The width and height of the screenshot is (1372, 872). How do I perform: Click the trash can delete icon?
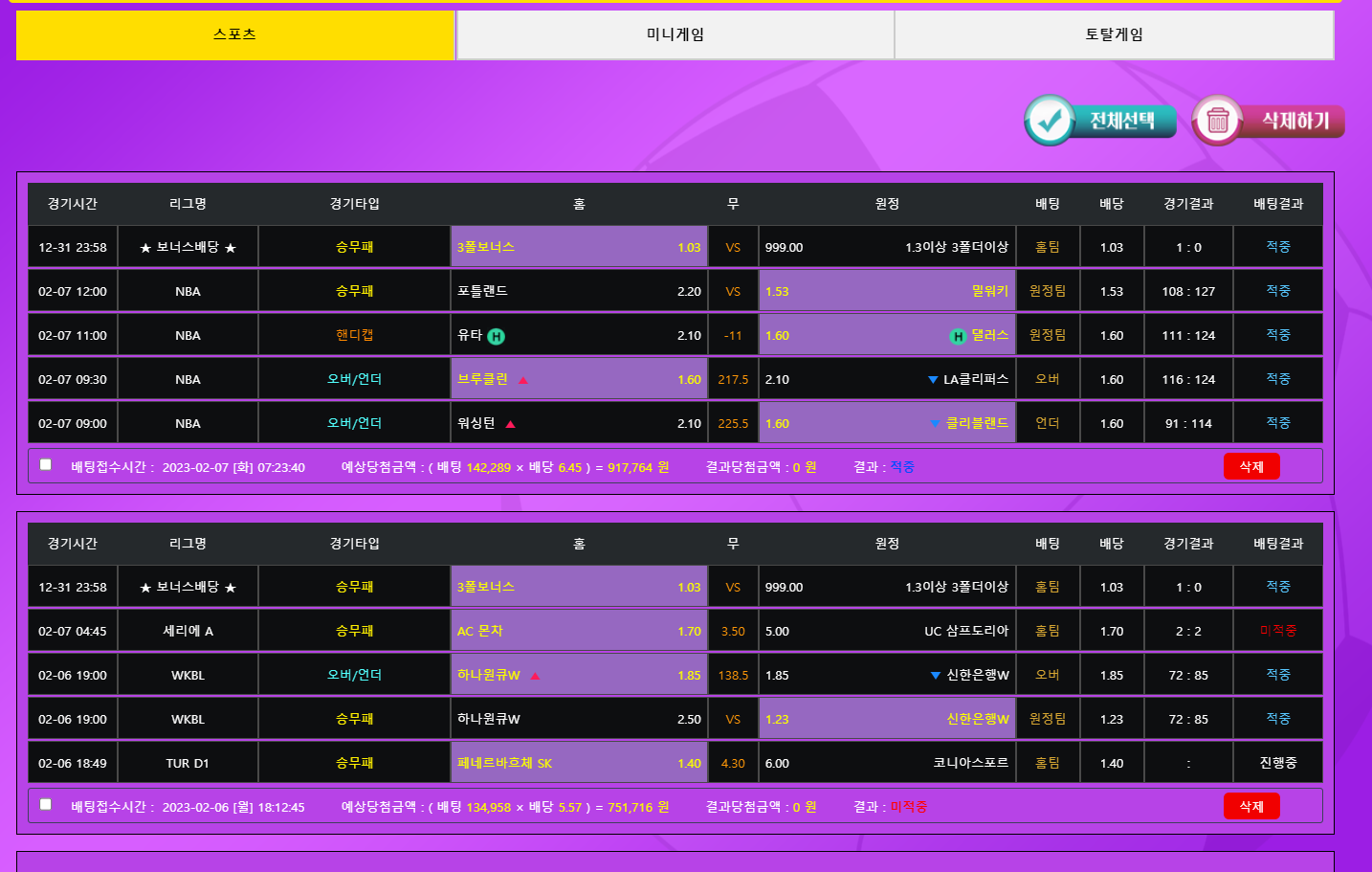click(x=1217, y=121)
